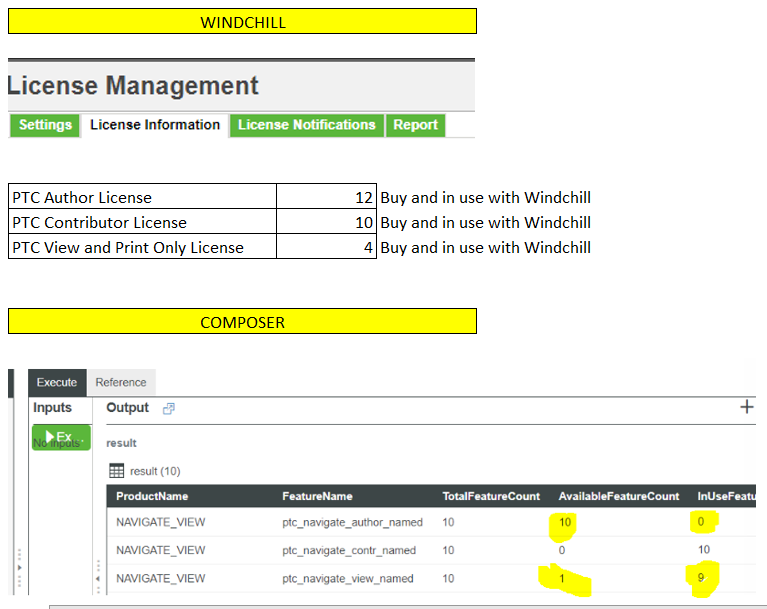Sort by ProductName column header
Viewport: 767px width, 609px height.
click(152, 496)
